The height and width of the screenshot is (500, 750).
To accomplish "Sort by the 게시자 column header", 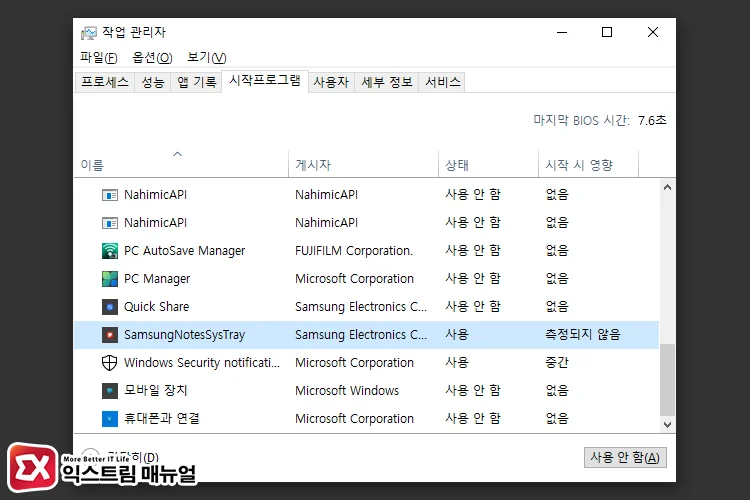I will coord(364,164).
